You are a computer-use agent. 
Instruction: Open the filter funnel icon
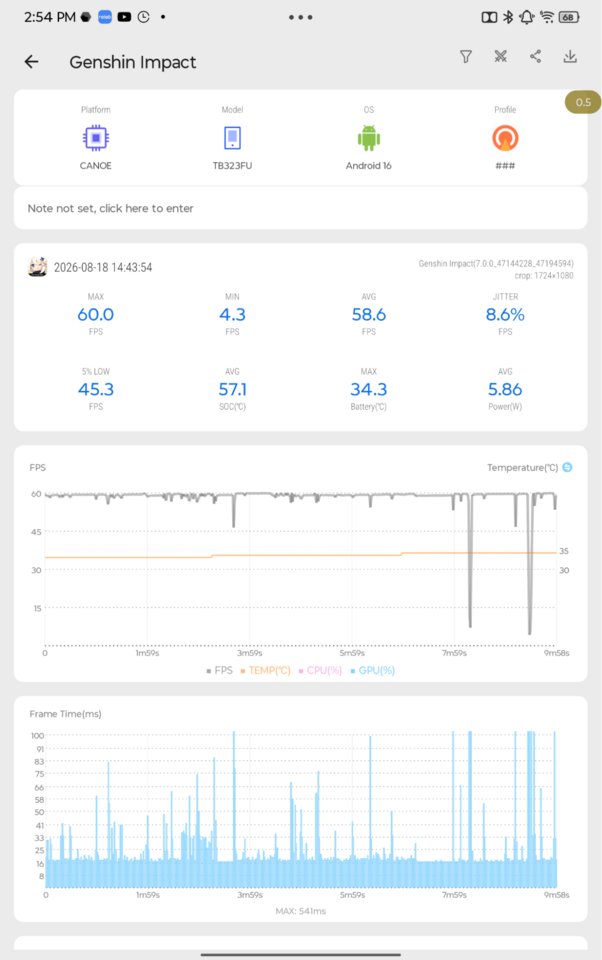tap(466, 57)
